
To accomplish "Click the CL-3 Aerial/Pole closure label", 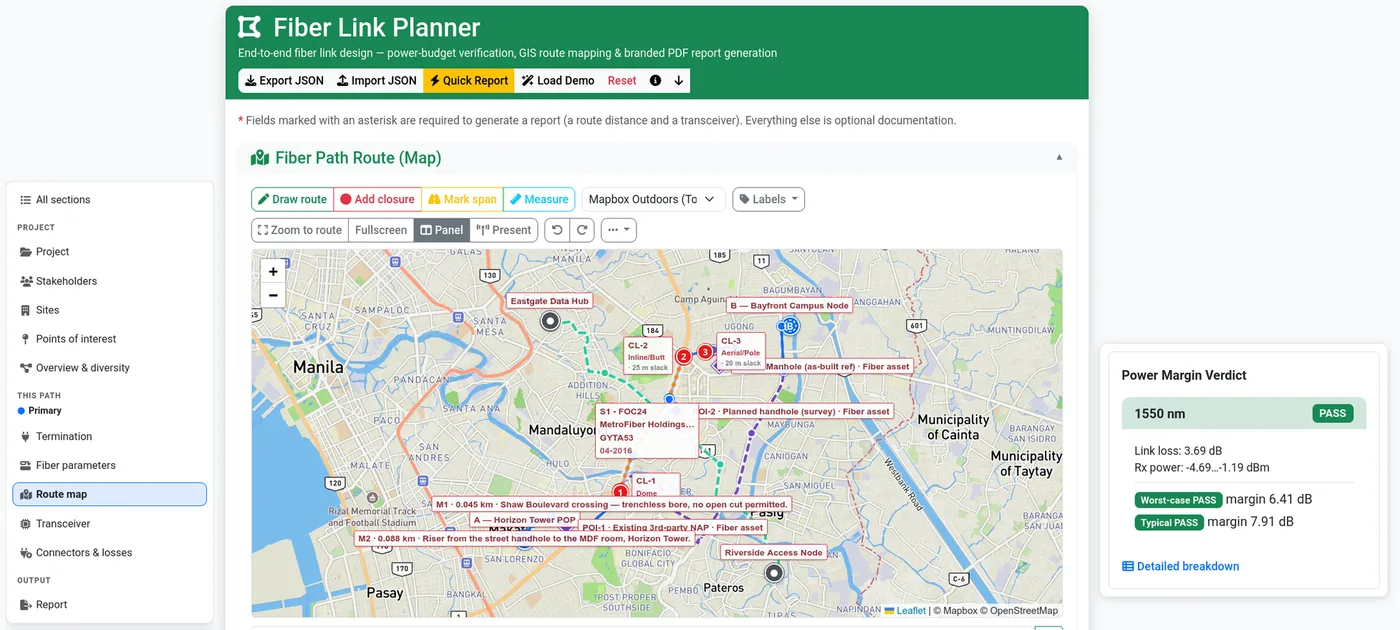I will pos(741,352).
